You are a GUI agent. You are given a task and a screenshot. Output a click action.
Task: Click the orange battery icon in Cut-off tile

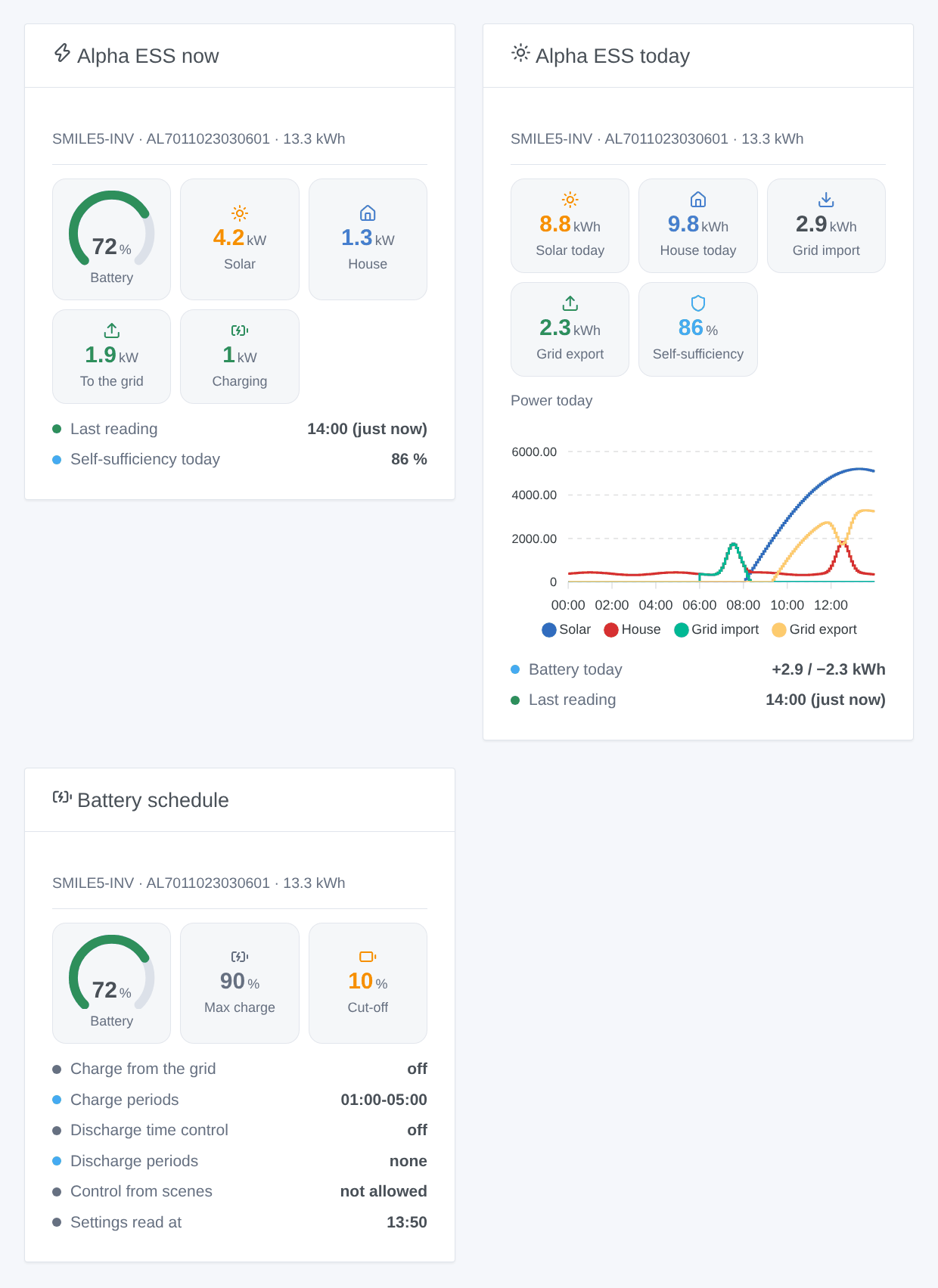(x=368, y=957)
